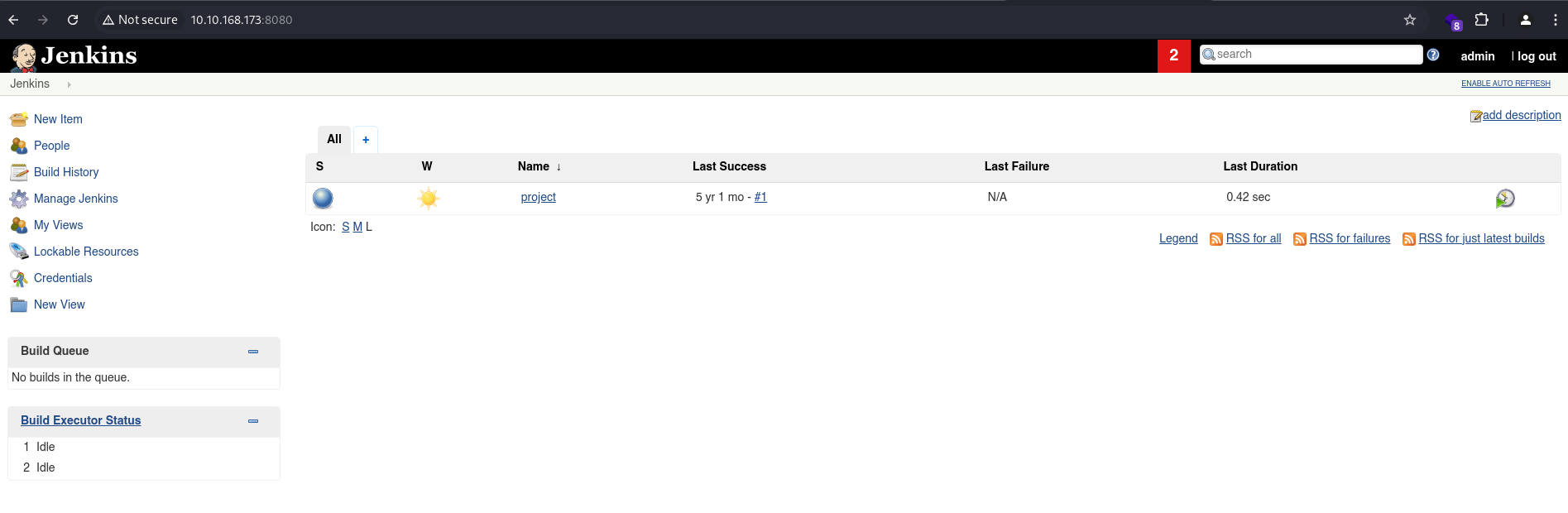Click the My Views icon
1568x513 pixels.
(19, 225)
